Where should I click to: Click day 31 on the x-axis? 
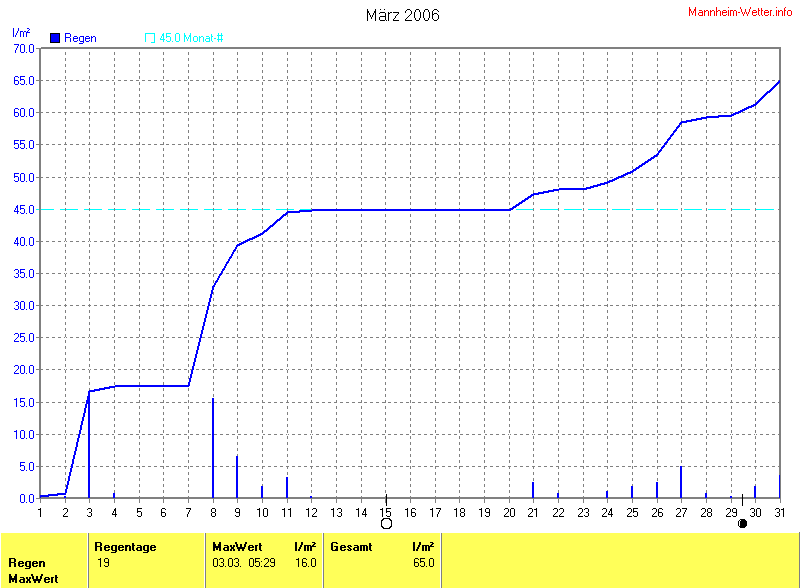pos(779,512)
